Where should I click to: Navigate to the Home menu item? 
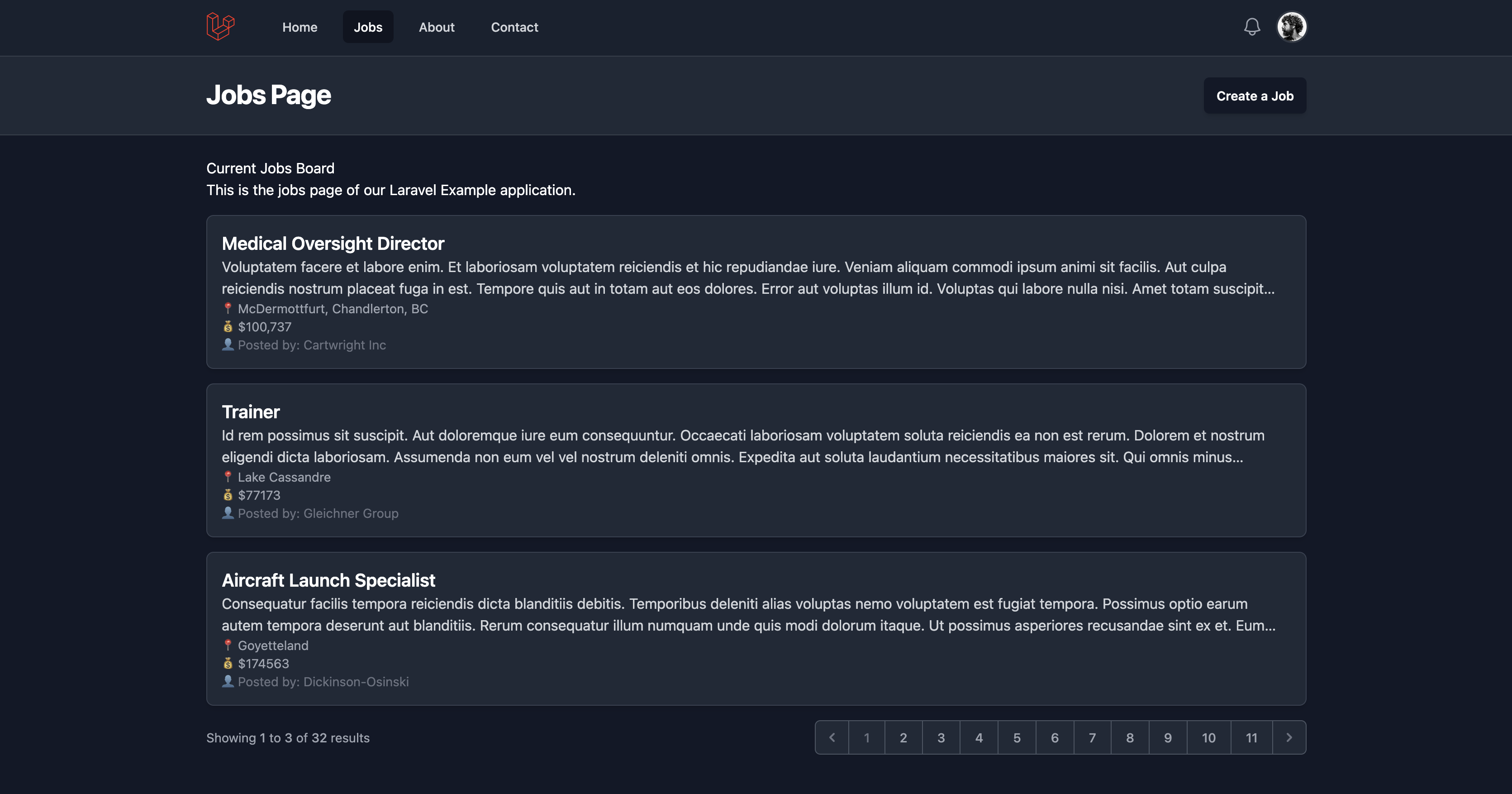point(300,27)
